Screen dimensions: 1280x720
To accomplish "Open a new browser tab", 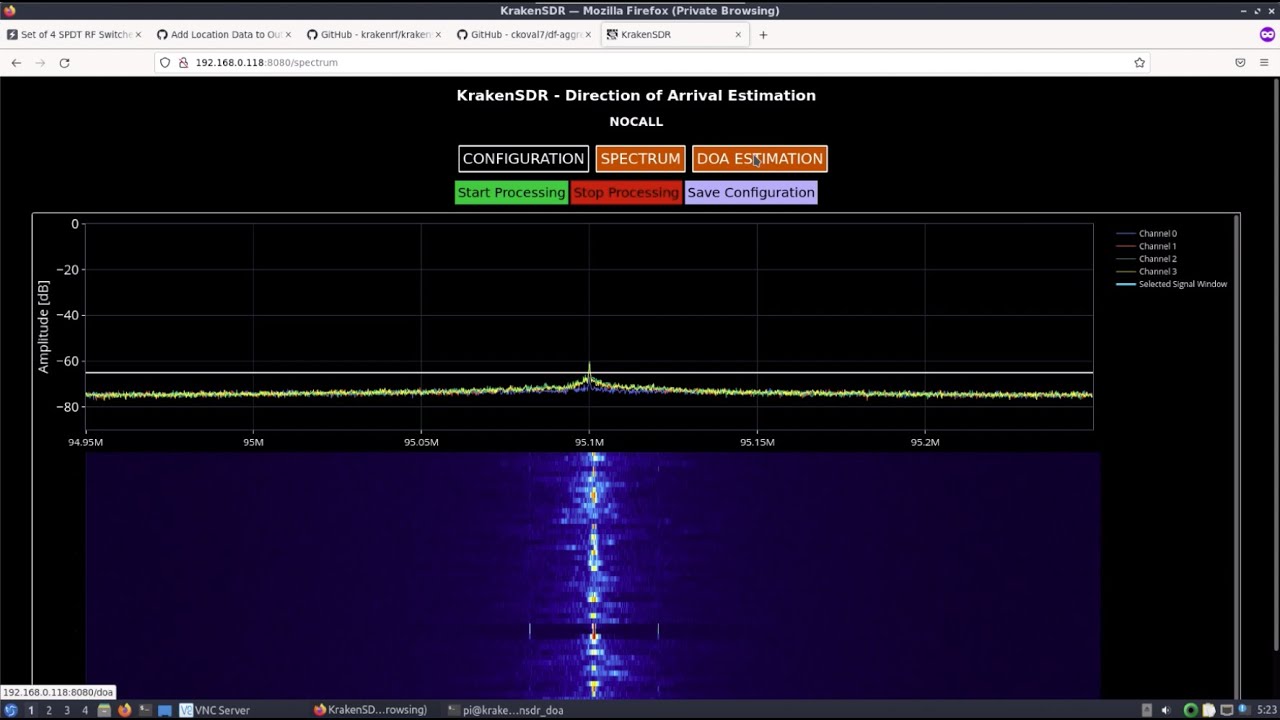I will 763,35.
